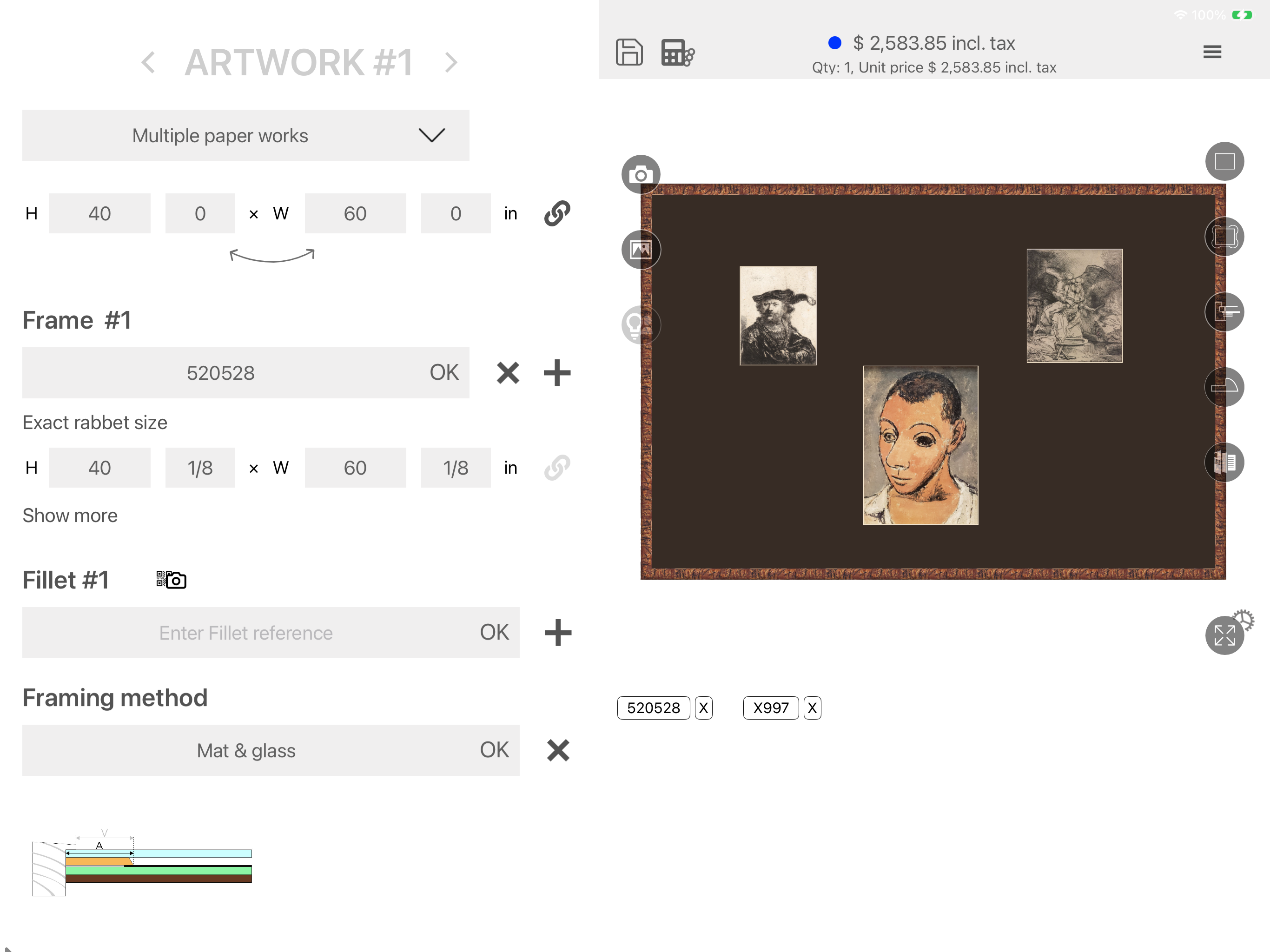Expand the Show more frame options

70,516
